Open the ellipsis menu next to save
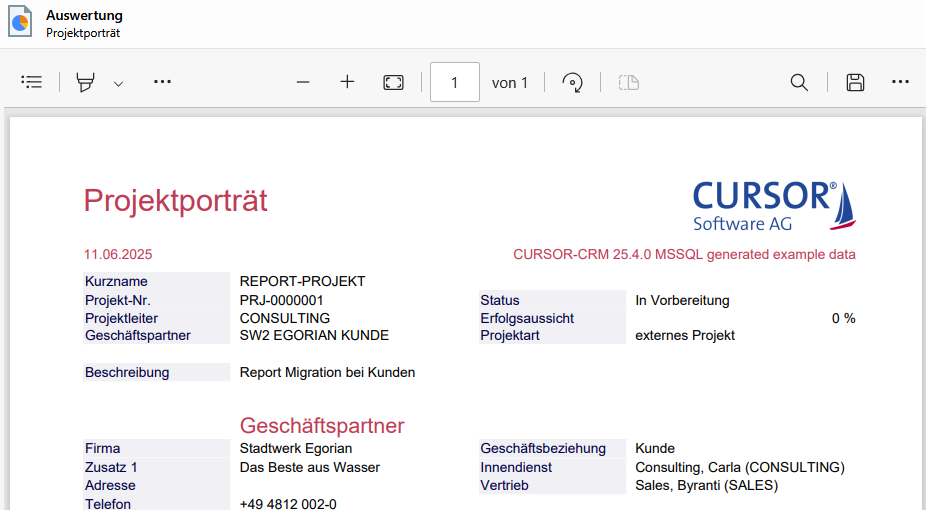This screenshot has height=510, width=926. (900, 82)
